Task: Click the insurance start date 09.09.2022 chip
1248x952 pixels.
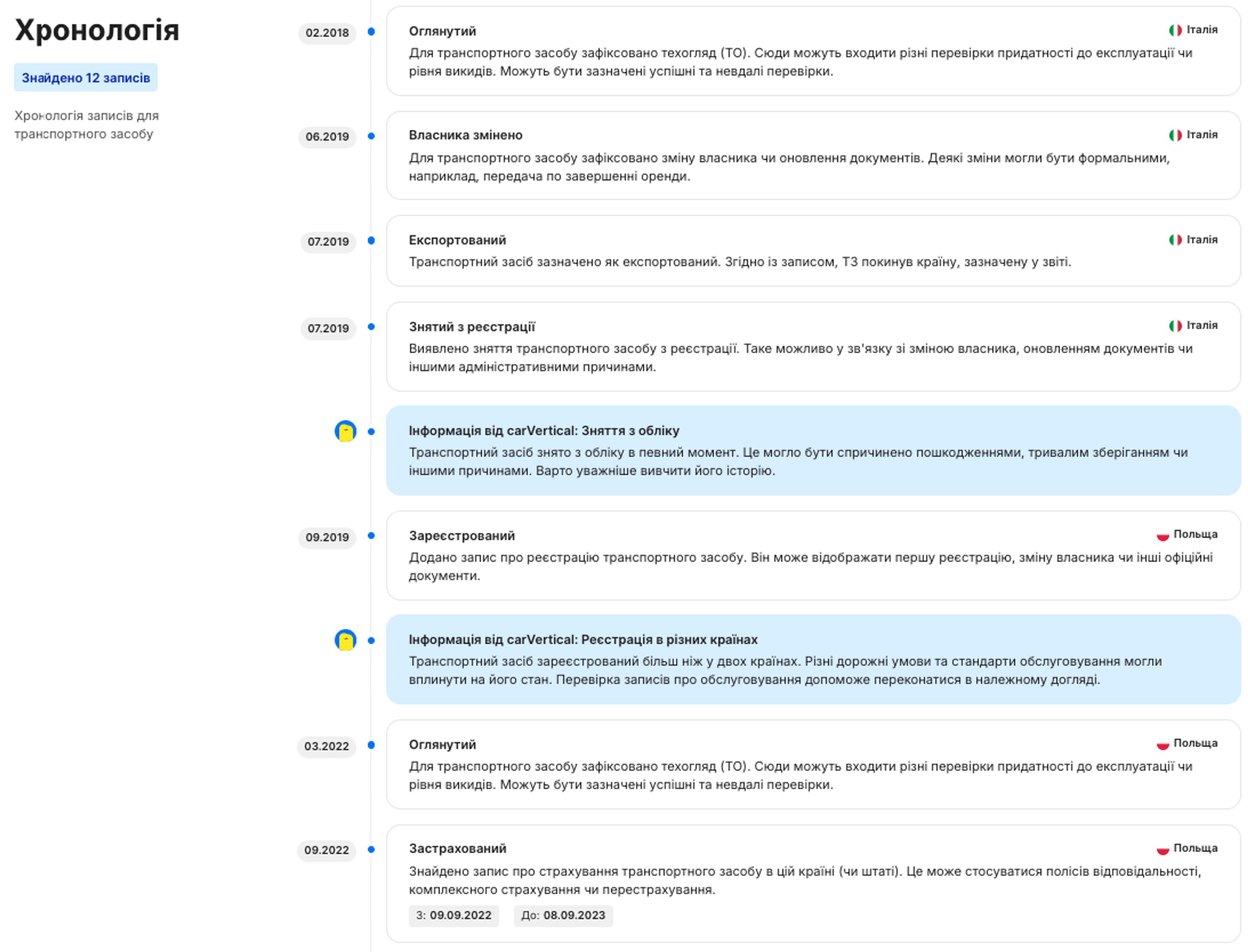Action: pyautogui.click(x=453, y=915)
